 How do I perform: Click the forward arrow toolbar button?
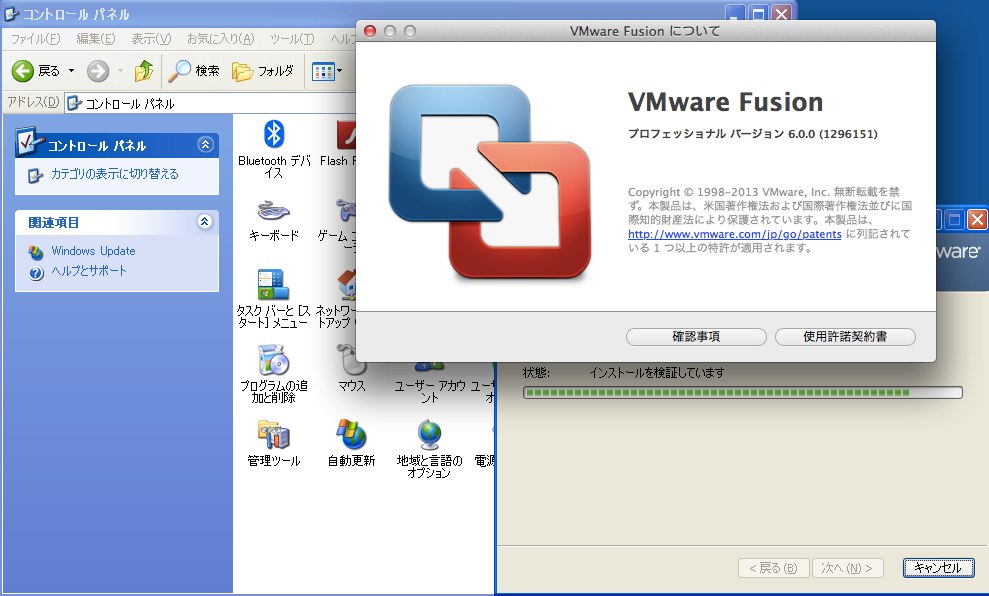[98, 71]
